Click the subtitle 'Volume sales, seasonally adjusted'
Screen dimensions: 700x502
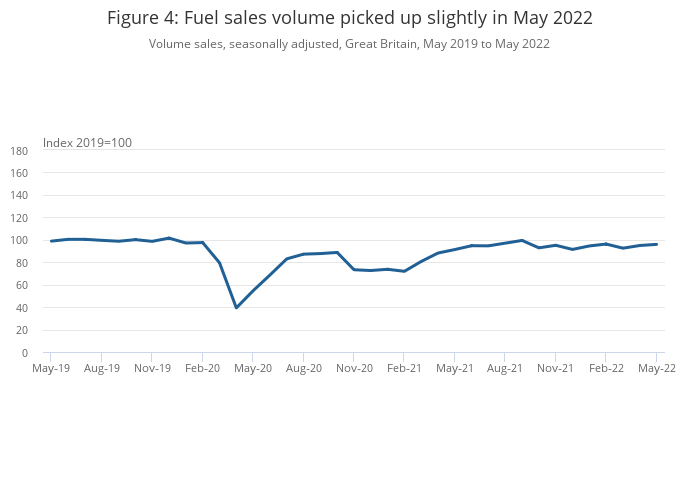pyautogui.click(x=349, y=44)
